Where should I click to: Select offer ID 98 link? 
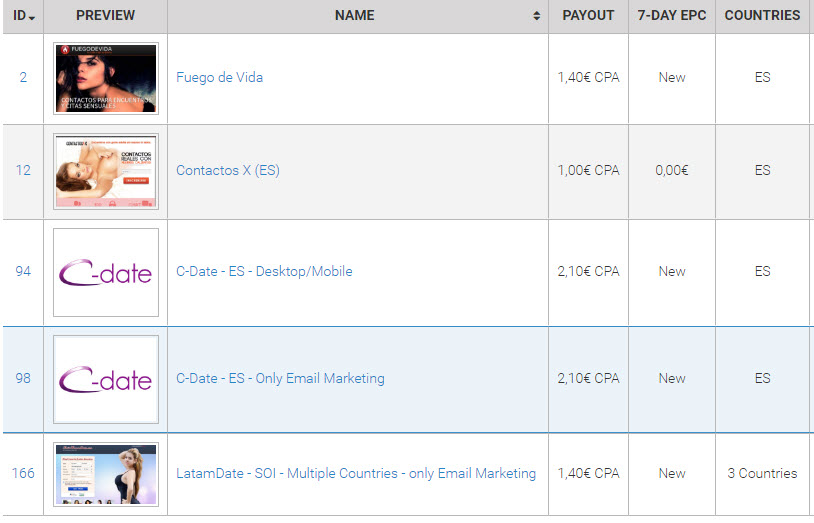click(x=23, y=378)
